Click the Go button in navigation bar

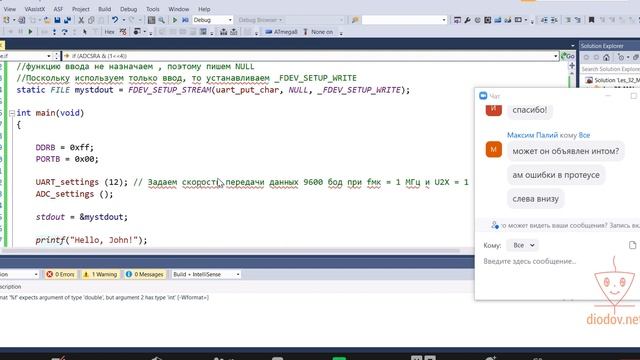point(568,56)
